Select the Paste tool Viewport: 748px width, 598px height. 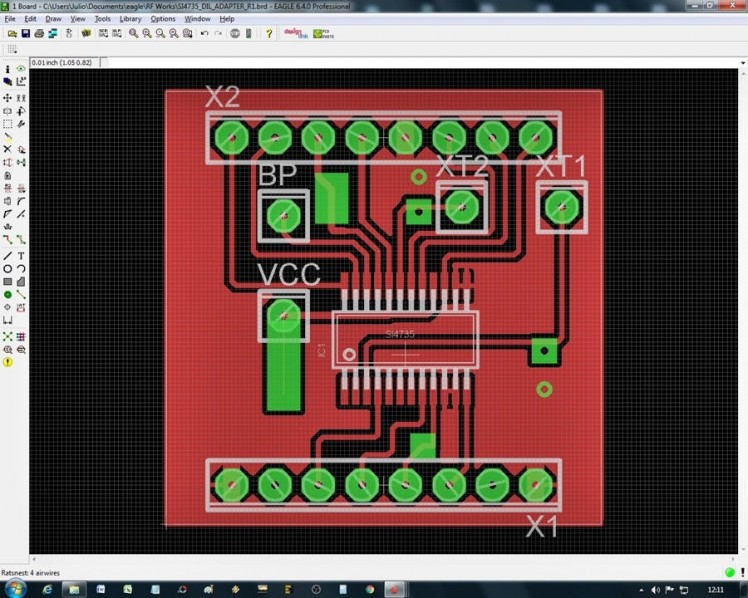[8, 137]
